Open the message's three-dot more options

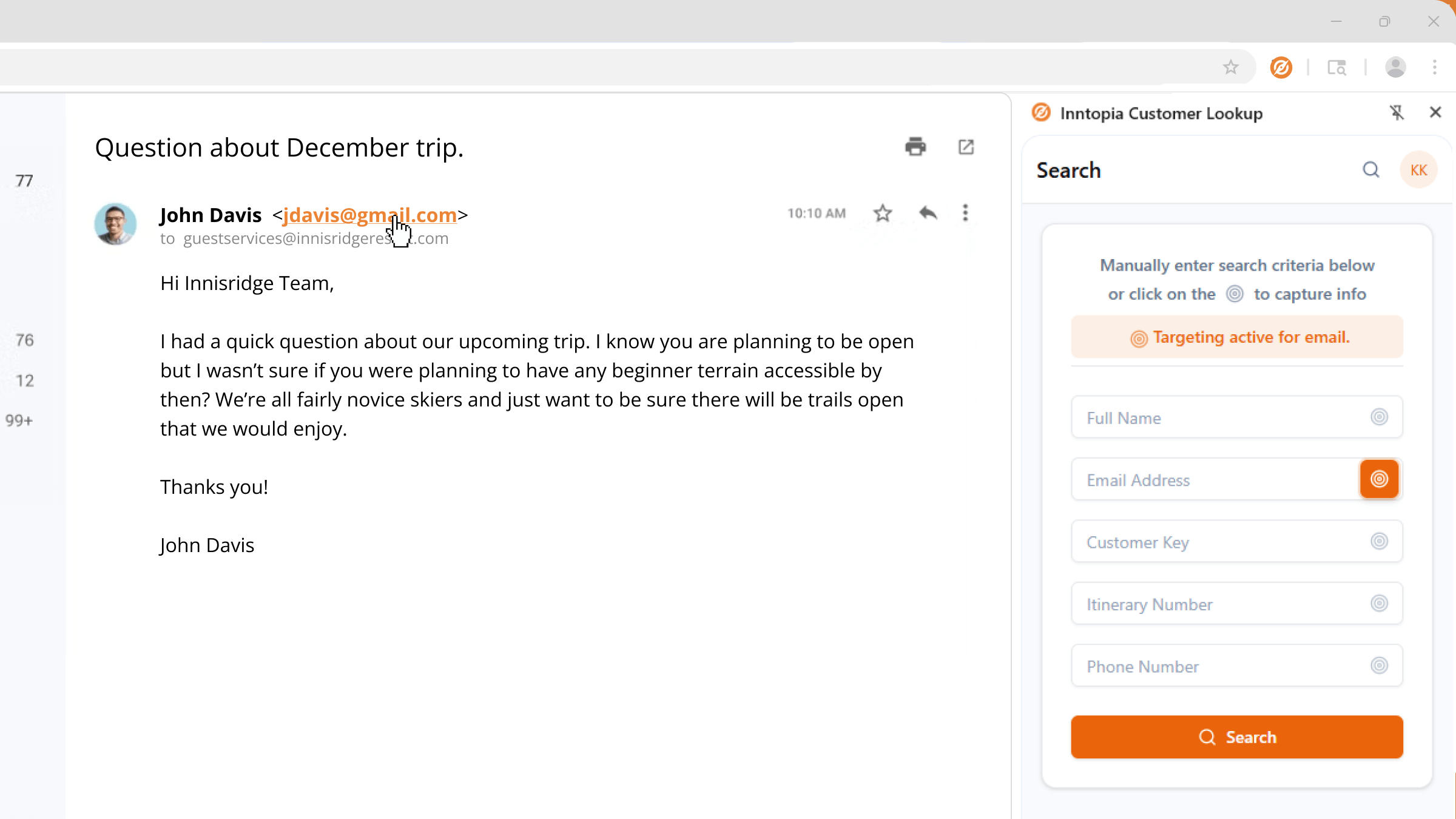(x=965, y=213)
